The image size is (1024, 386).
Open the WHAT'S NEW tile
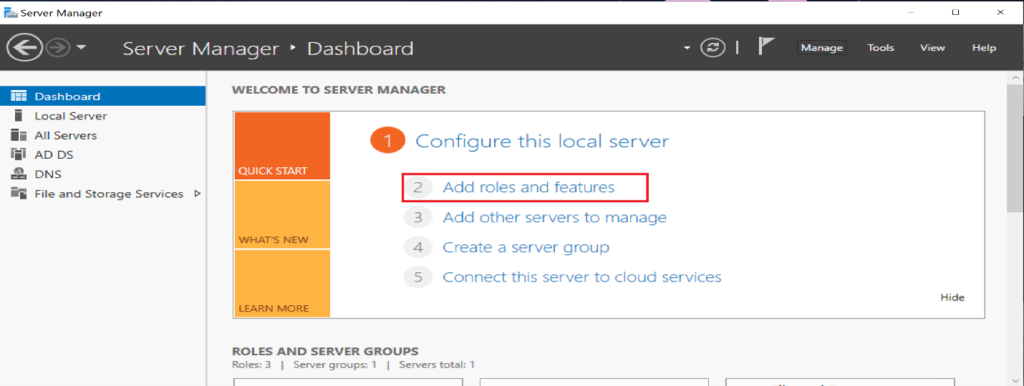281,214
